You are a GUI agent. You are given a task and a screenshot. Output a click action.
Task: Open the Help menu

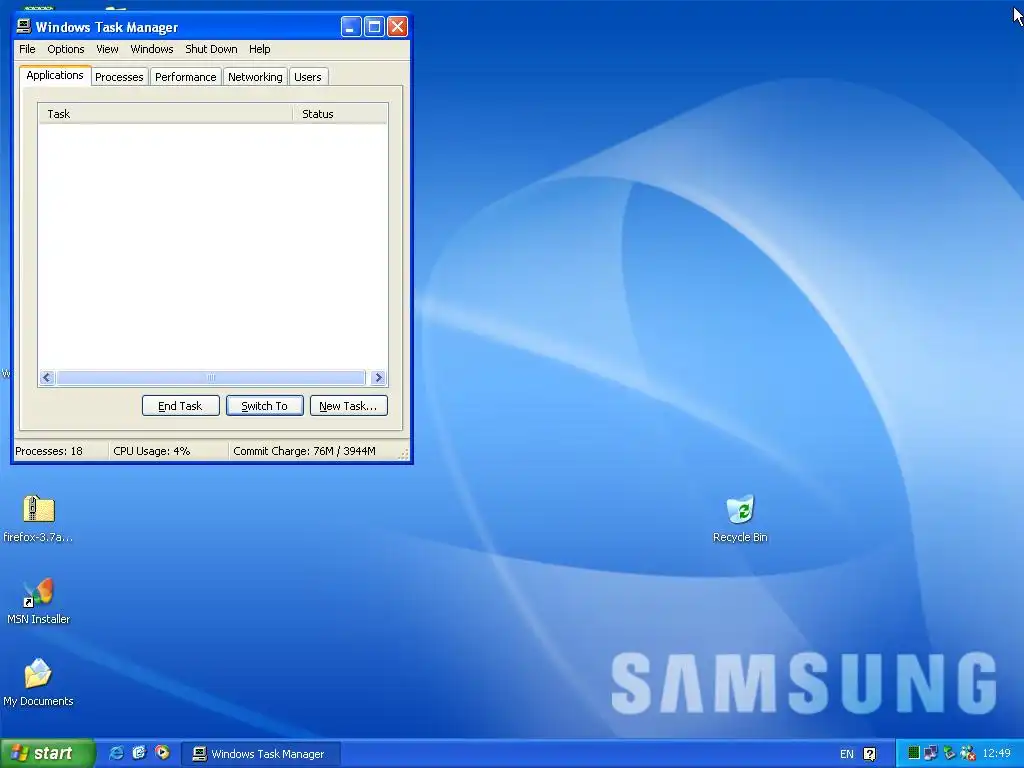pos(259,49)
